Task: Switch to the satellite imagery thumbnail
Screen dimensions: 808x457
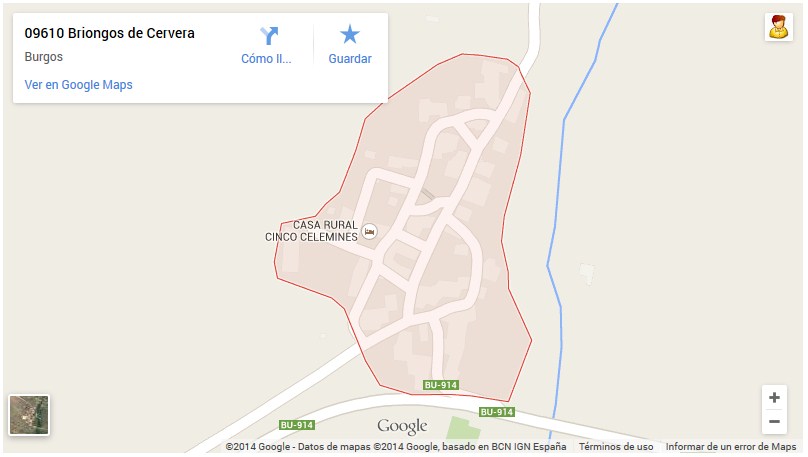Action: coord(29,415)
